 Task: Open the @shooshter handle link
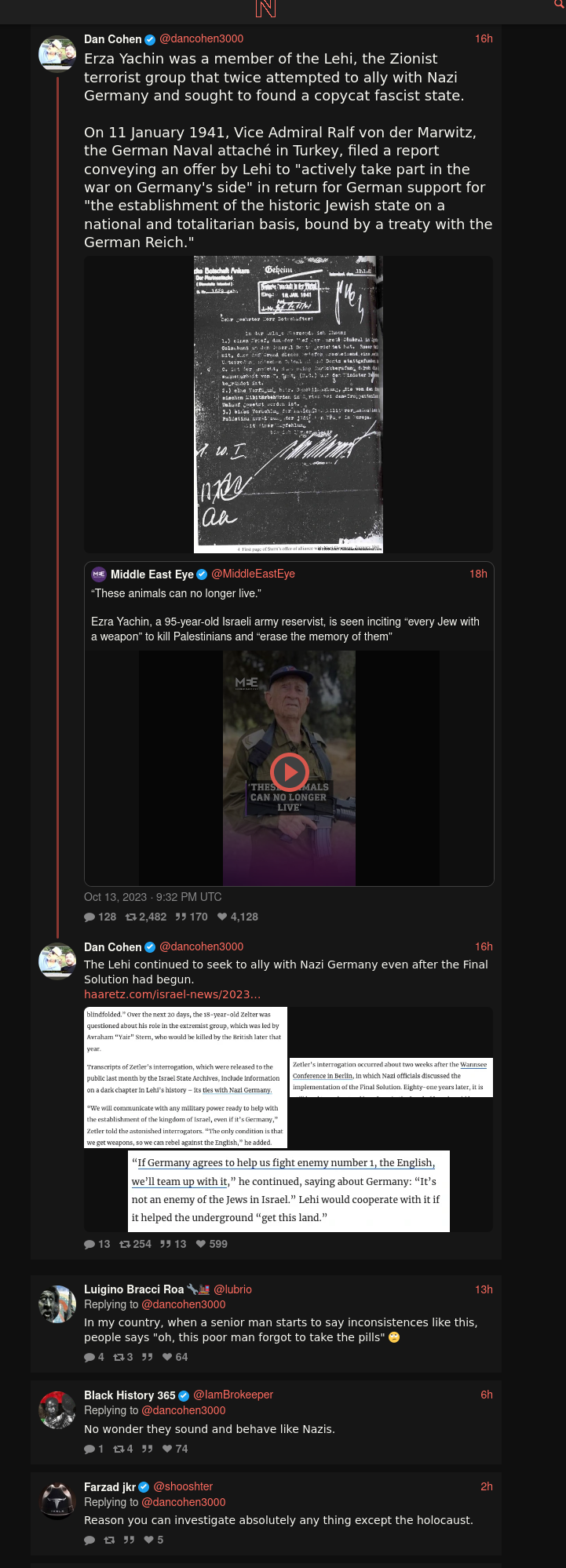point(183,1486)
